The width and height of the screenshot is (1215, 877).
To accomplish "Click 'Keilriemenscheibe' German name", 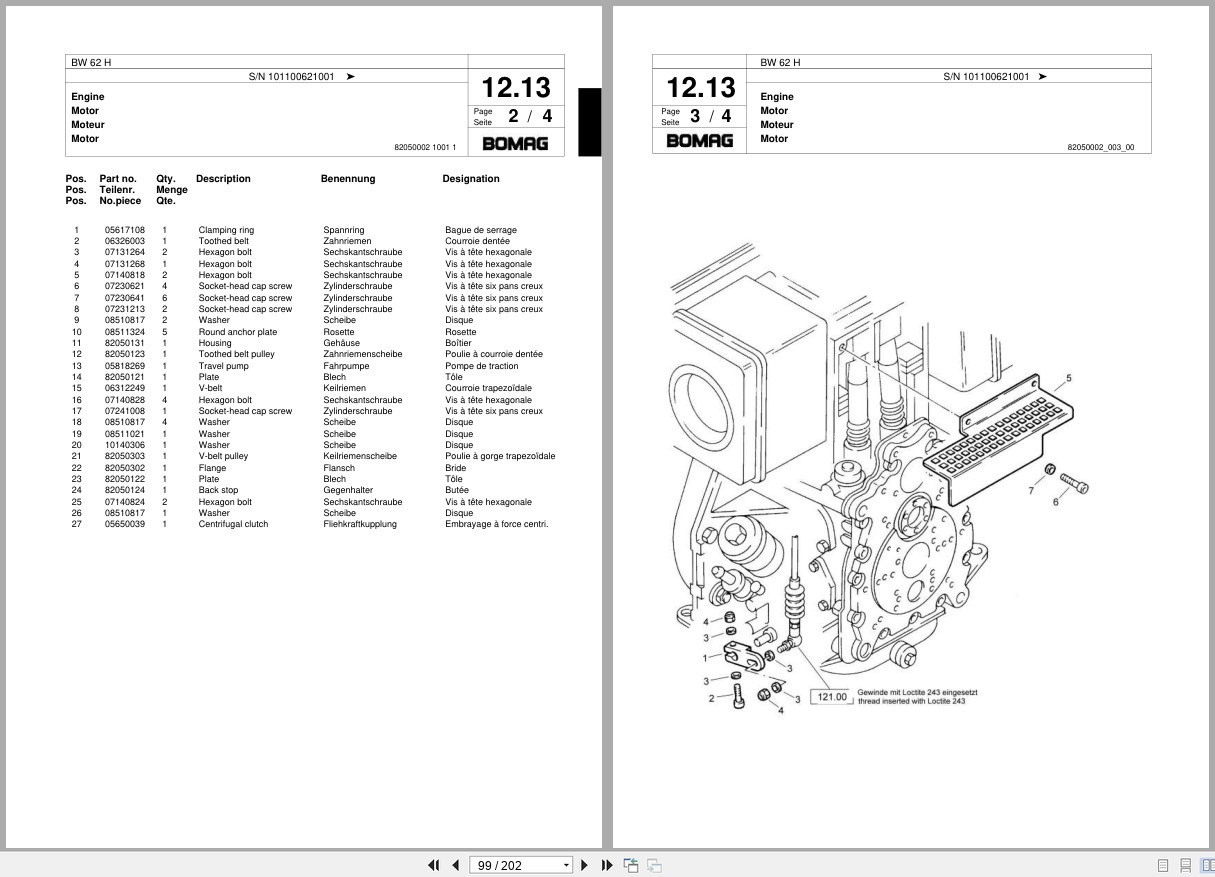I will (x=360, y=456).
